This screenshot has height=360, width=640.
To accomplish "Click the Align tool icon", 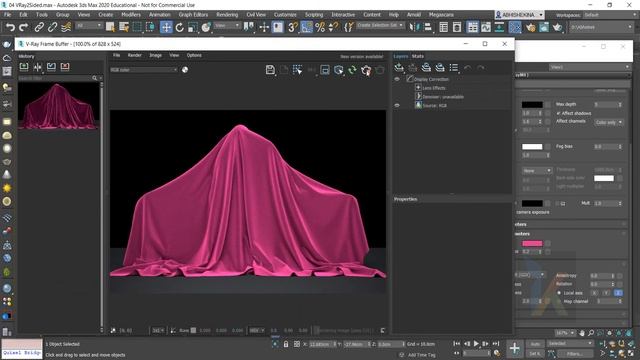I will click(427, 27).
